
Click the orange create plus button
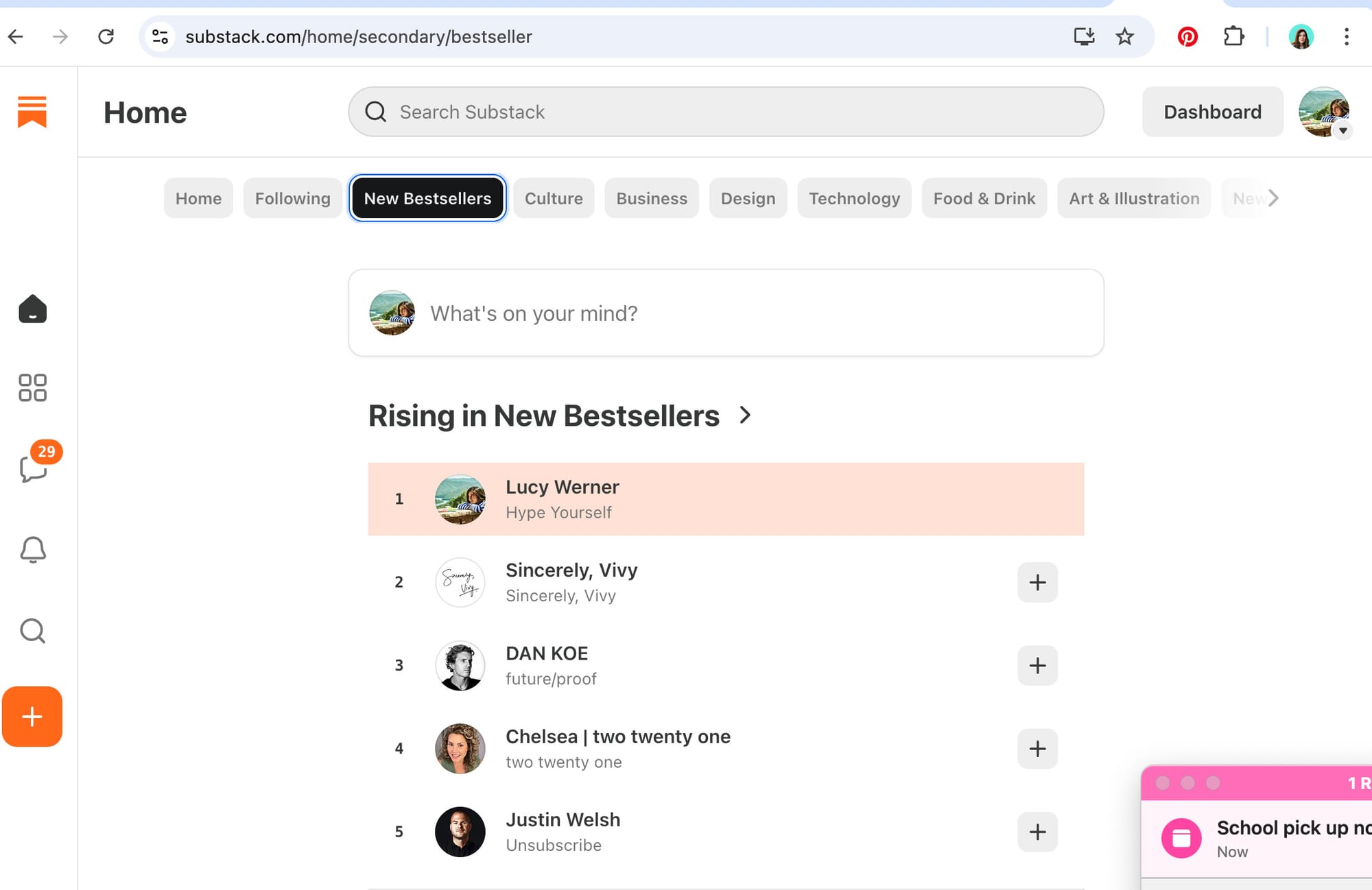tap(32, 717)
